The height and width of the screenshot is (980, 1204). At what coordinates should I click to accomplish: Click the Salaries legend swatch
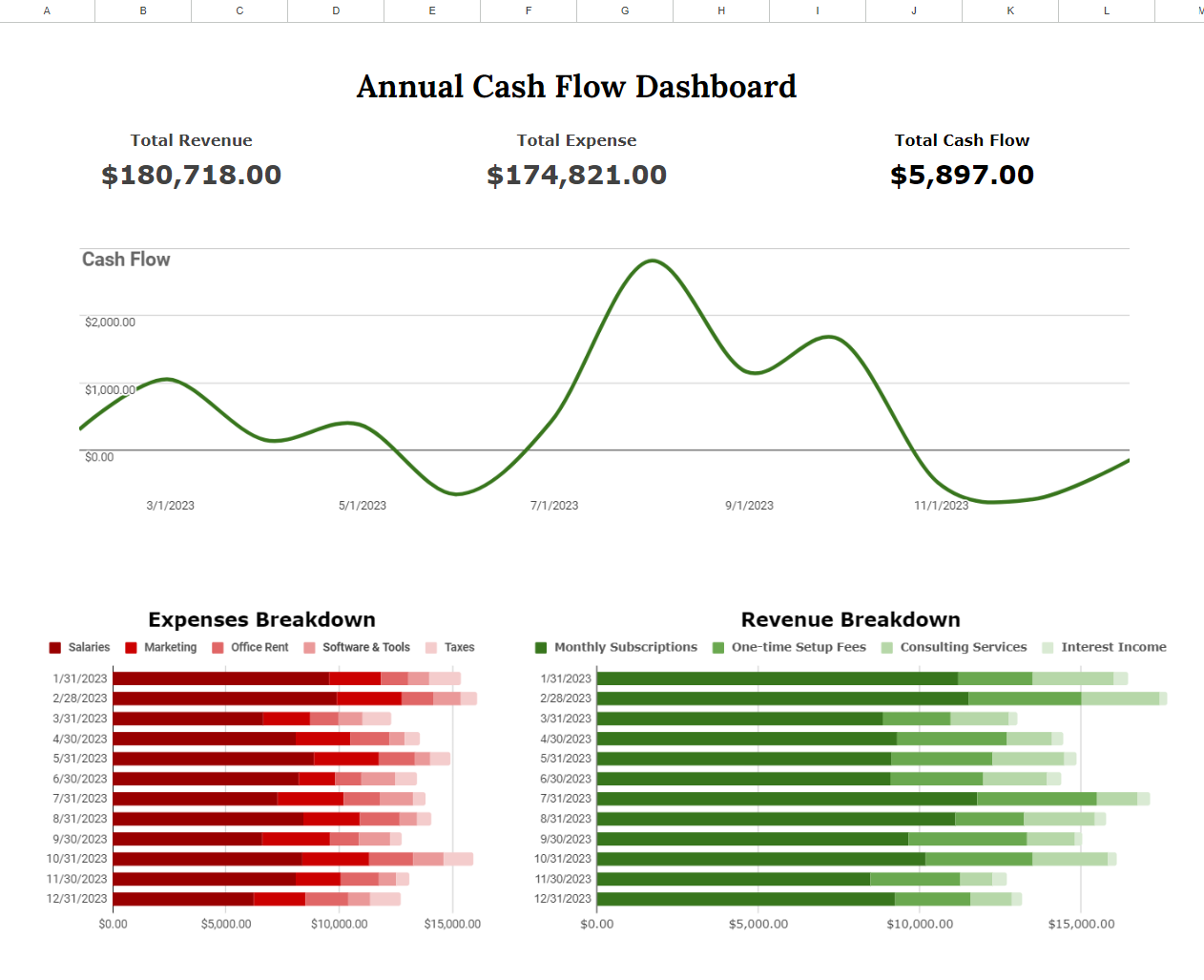pyautogui.click(x=55, y=648)
